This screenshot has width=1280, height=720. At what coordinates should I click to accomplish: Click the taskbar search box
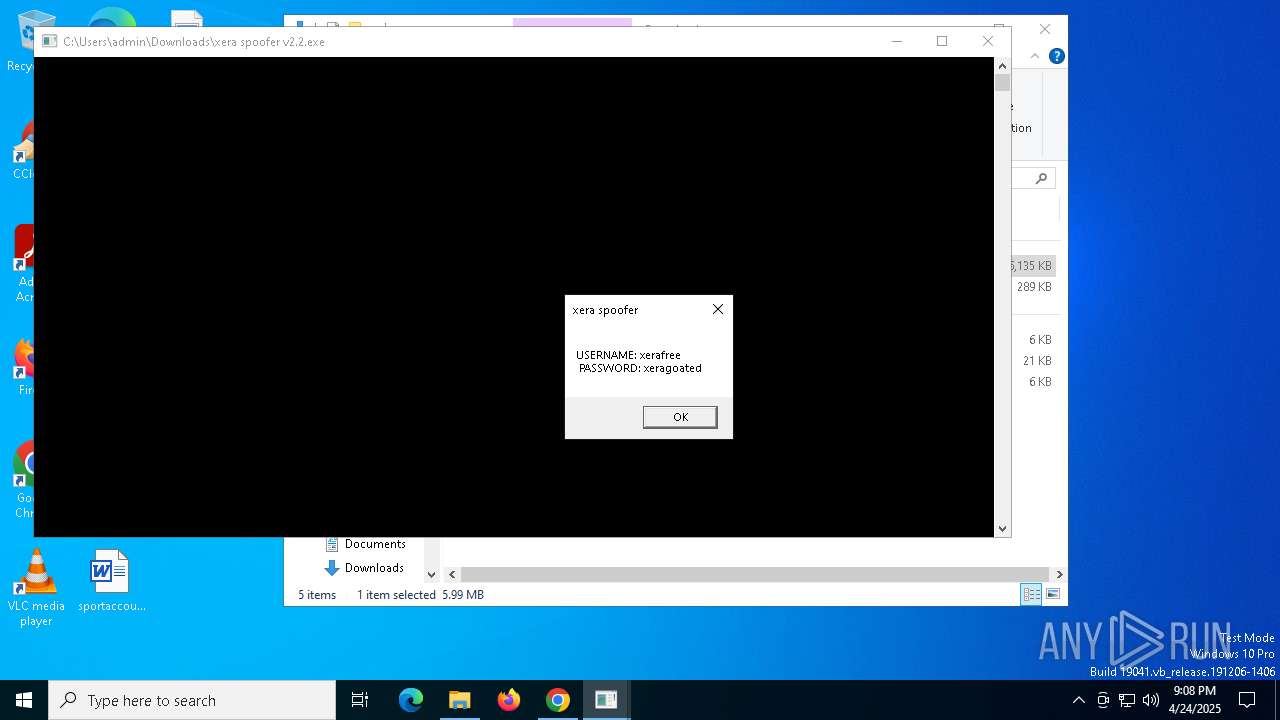tap(192, 700)
